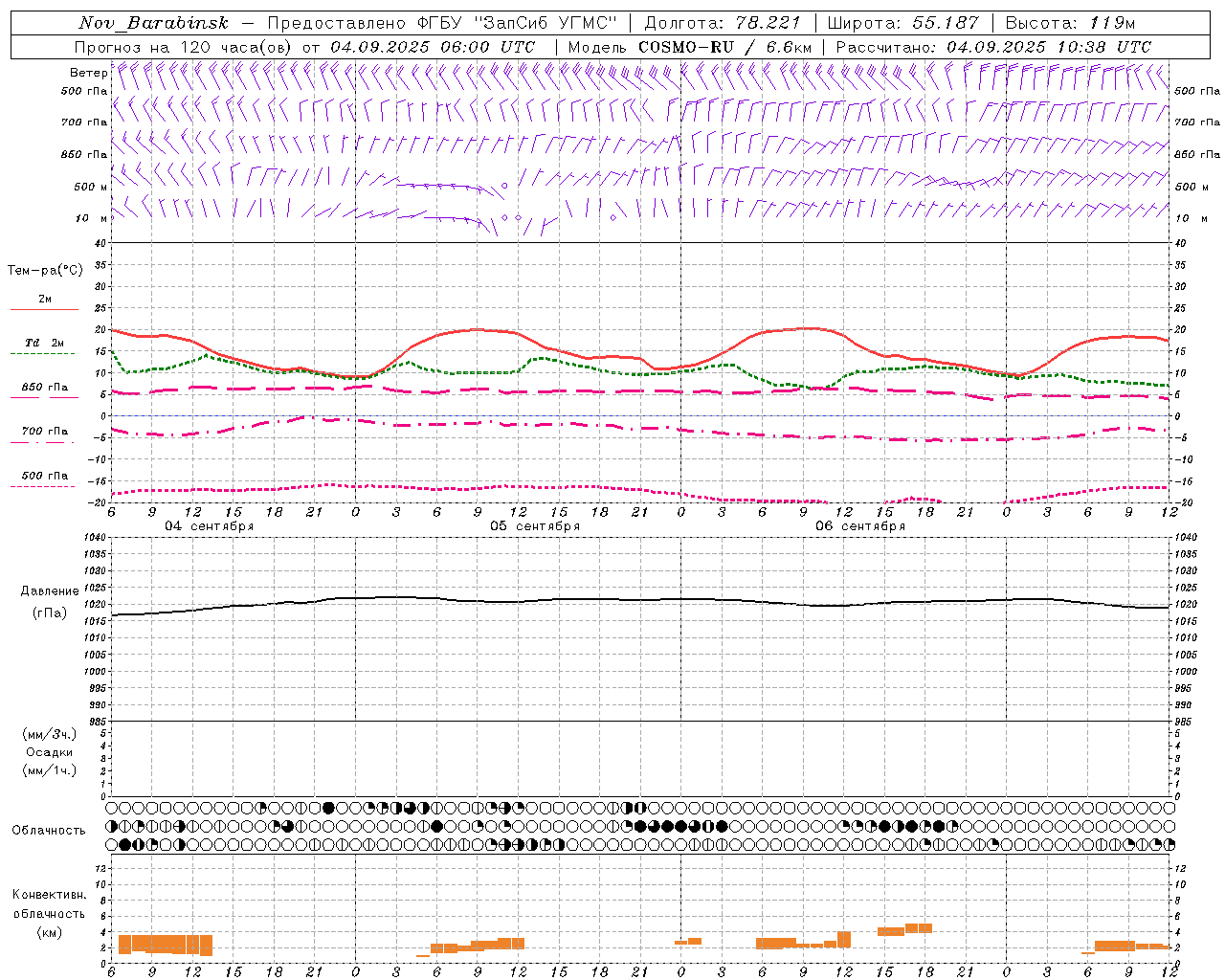Click the '700 гПа' temperature legend entry
The width and height of the screenshot is (1225, 980).
(x=44, y=431)
